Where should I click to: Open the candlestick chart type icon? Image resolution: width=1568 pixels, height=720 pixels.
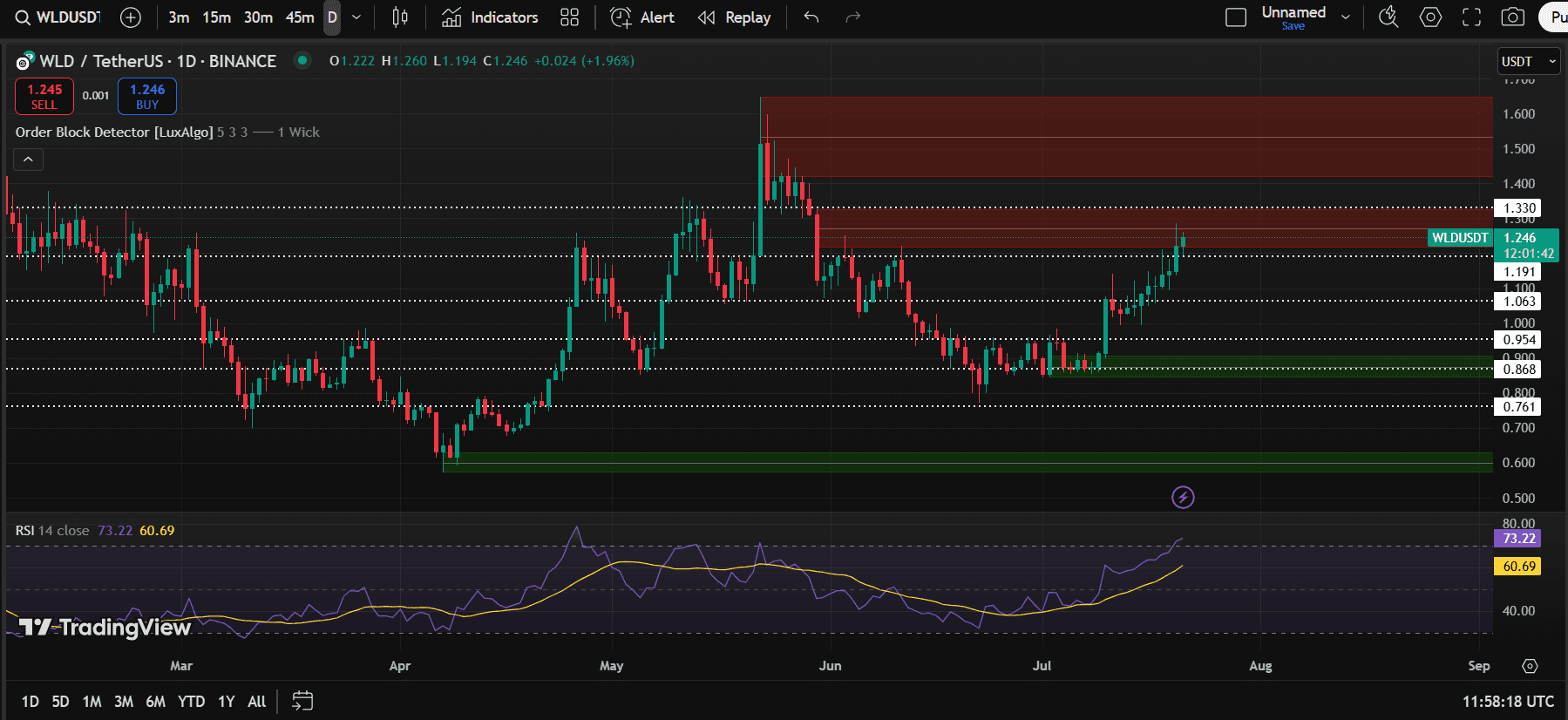400,17
